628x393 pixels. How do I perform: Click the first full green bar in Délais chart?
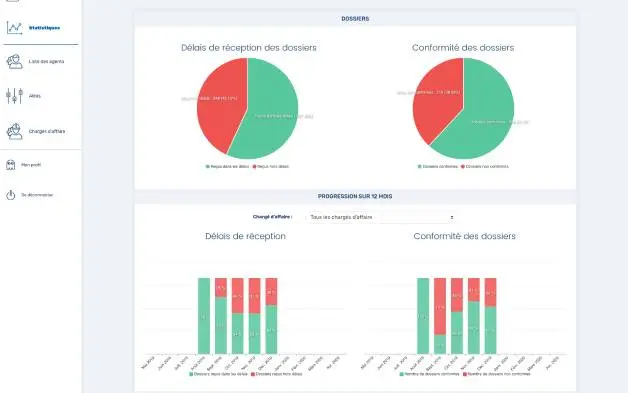(x=204, y=316)
